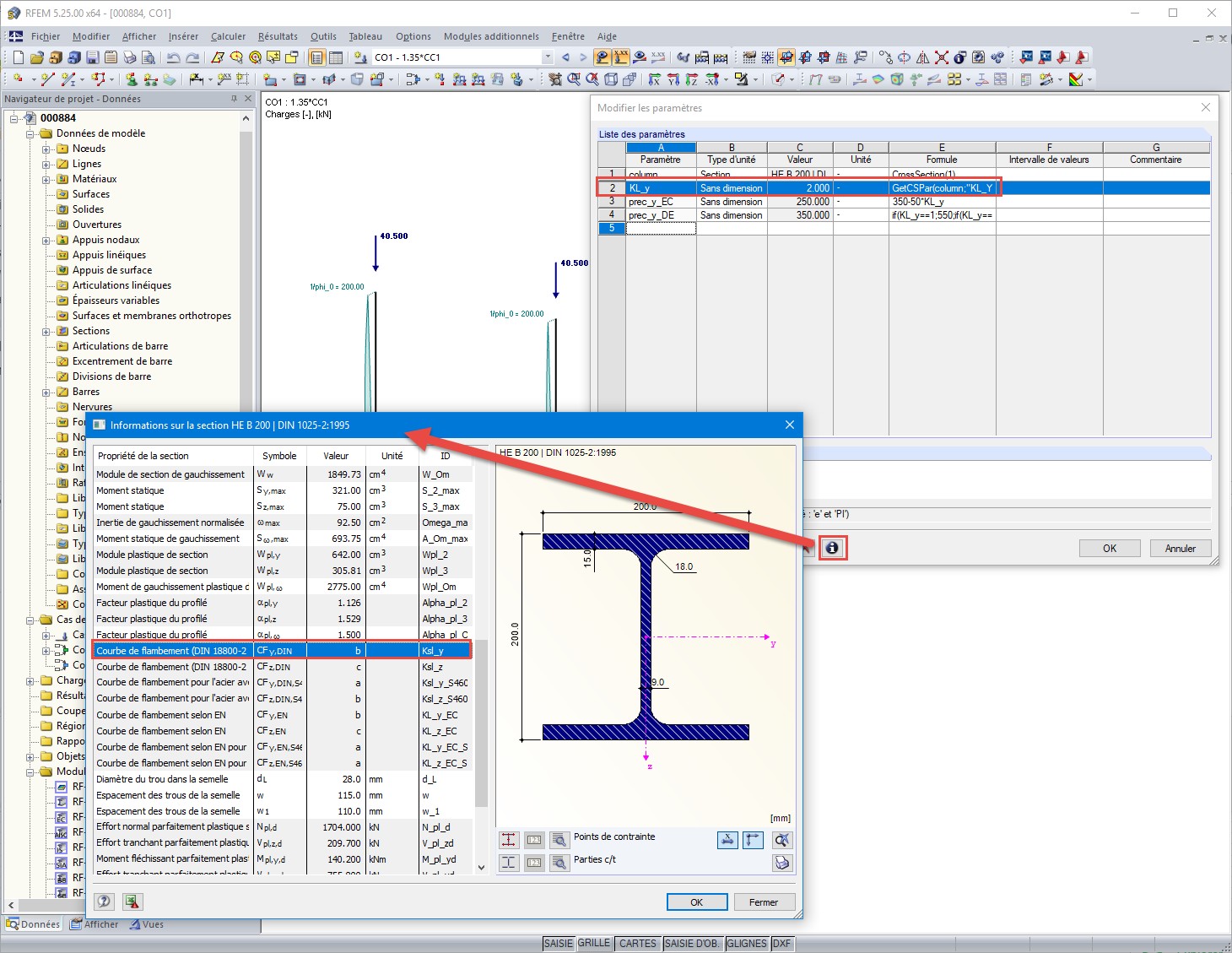Image resolution: width=1232 pixels, height=953 pixels.
Task: Toggle the Table view icon in toolbar
Action: pyautogui.click(x=336, y=57)
